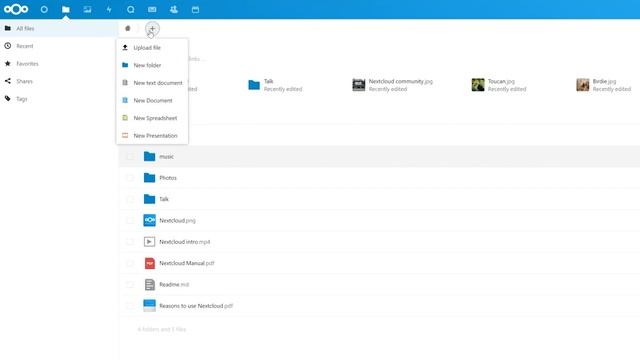Viewport: 640px width, 360px height.
Task: Open recent Toucan.jpg file
Action: [499, 85]
